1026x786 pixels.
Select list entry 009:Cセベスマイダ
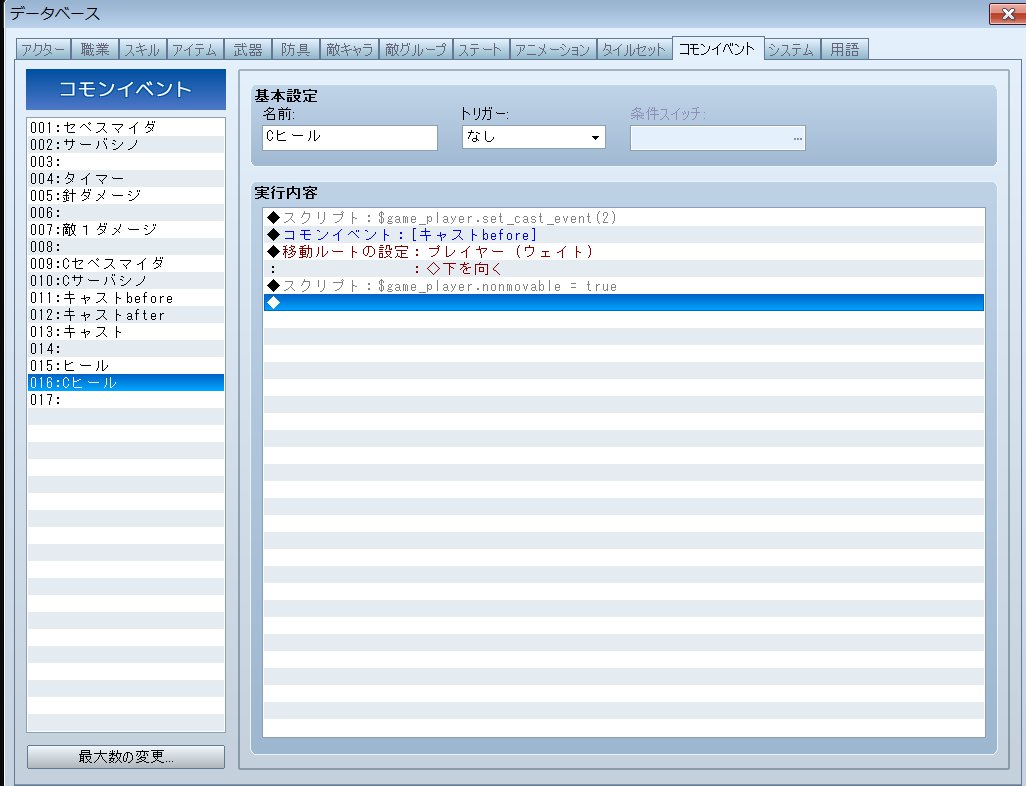click(126, 263)
